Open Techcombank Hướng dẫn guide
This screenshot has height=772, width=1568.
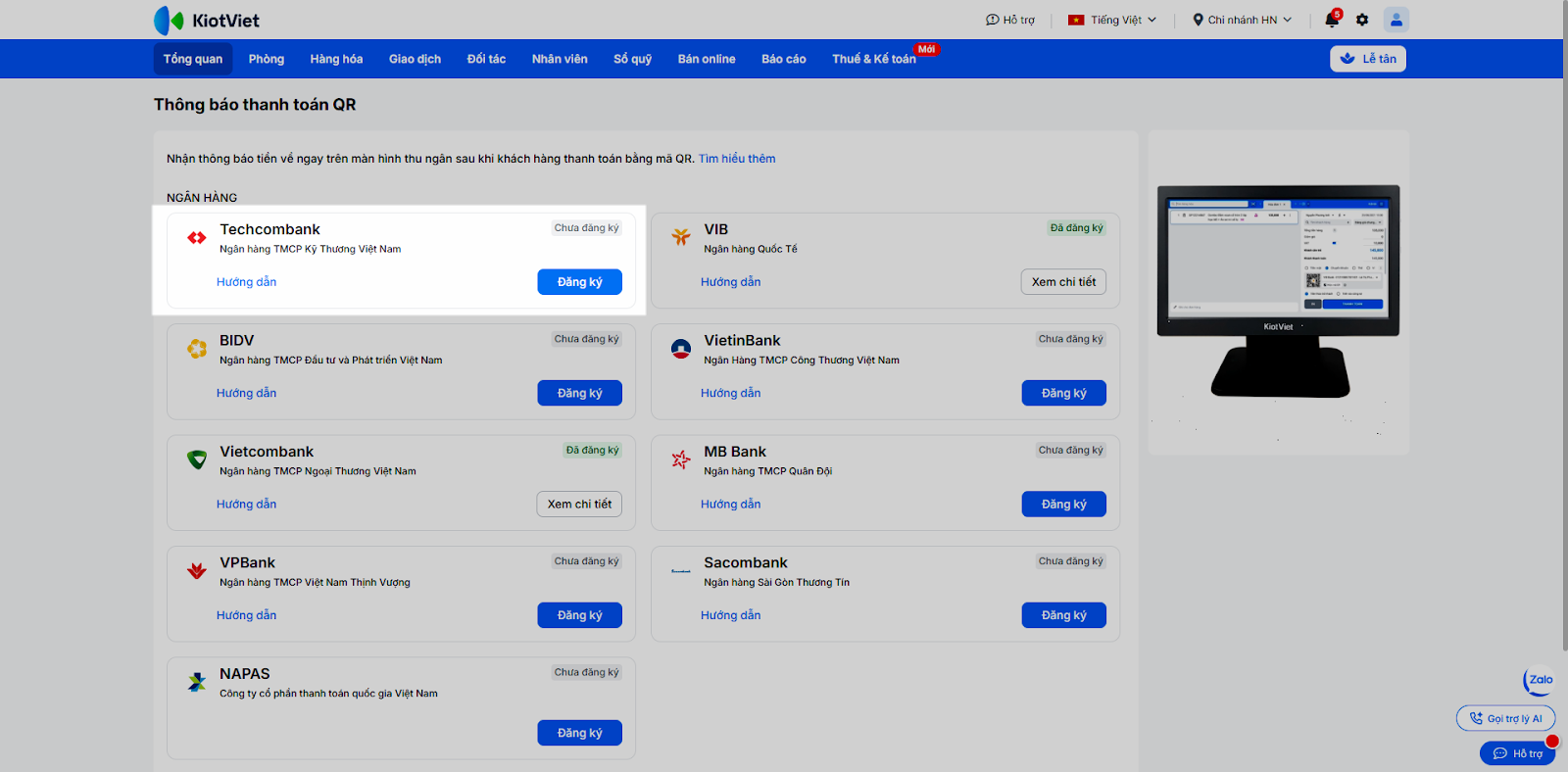[x=247, y=282]
